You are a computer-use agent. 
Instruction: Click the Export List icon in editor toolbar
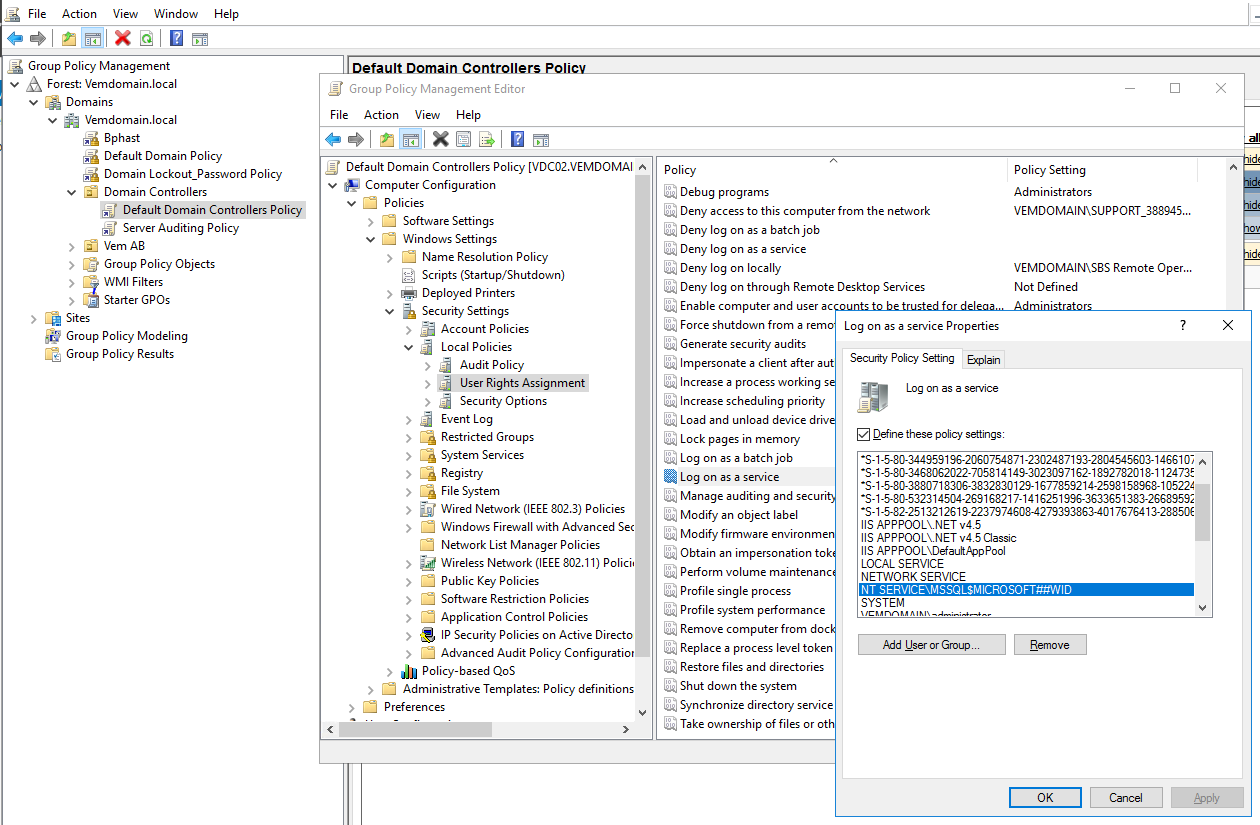click(487, 139)
